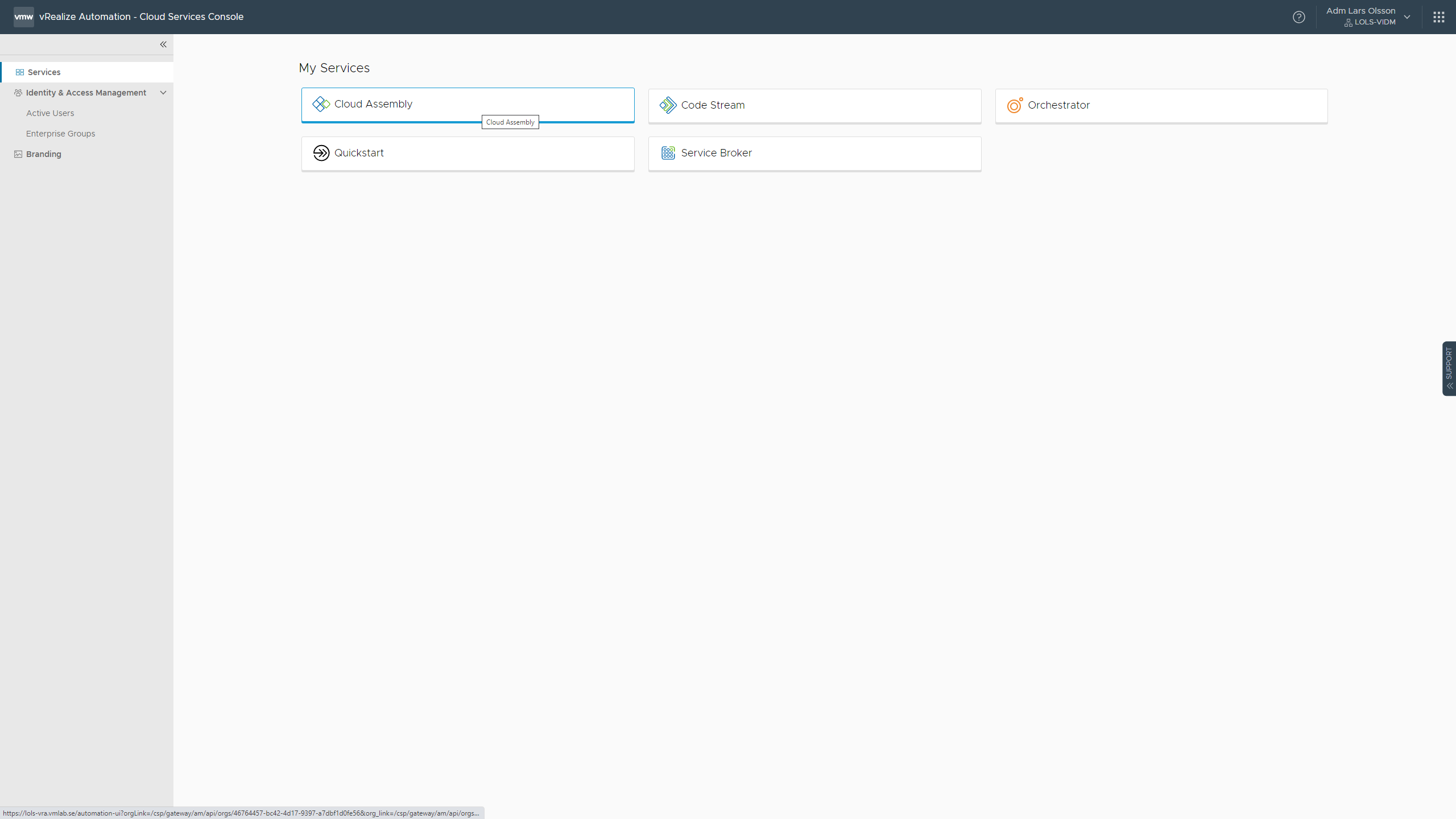Open Enterprise Groups in the sidebar
1456x819 pixels.
coord(61,134)
